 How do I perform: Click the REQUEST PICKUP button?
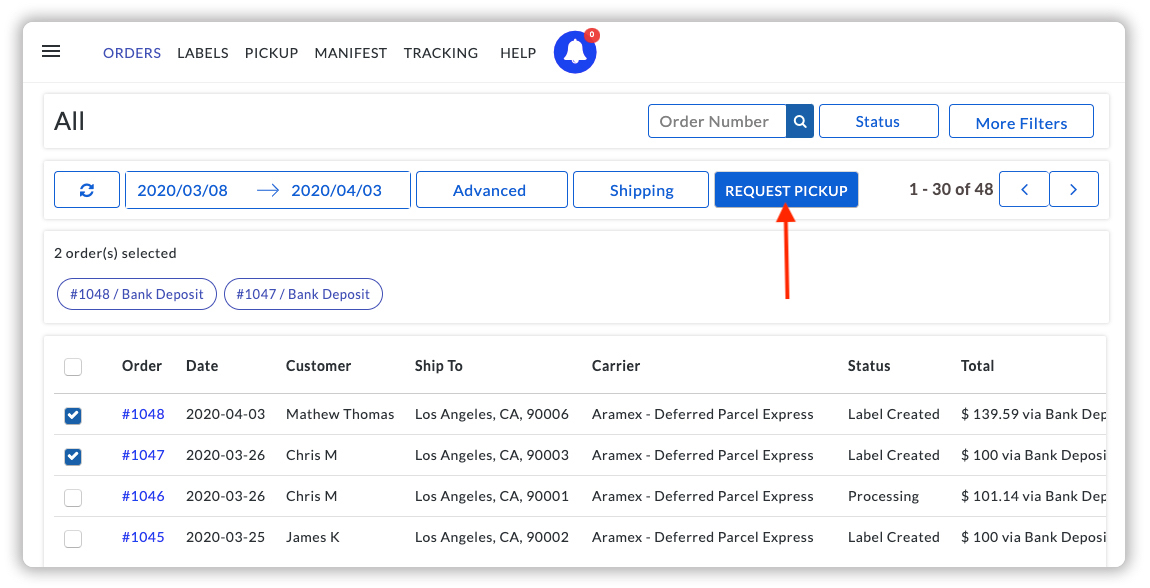[x=786, y=190]
